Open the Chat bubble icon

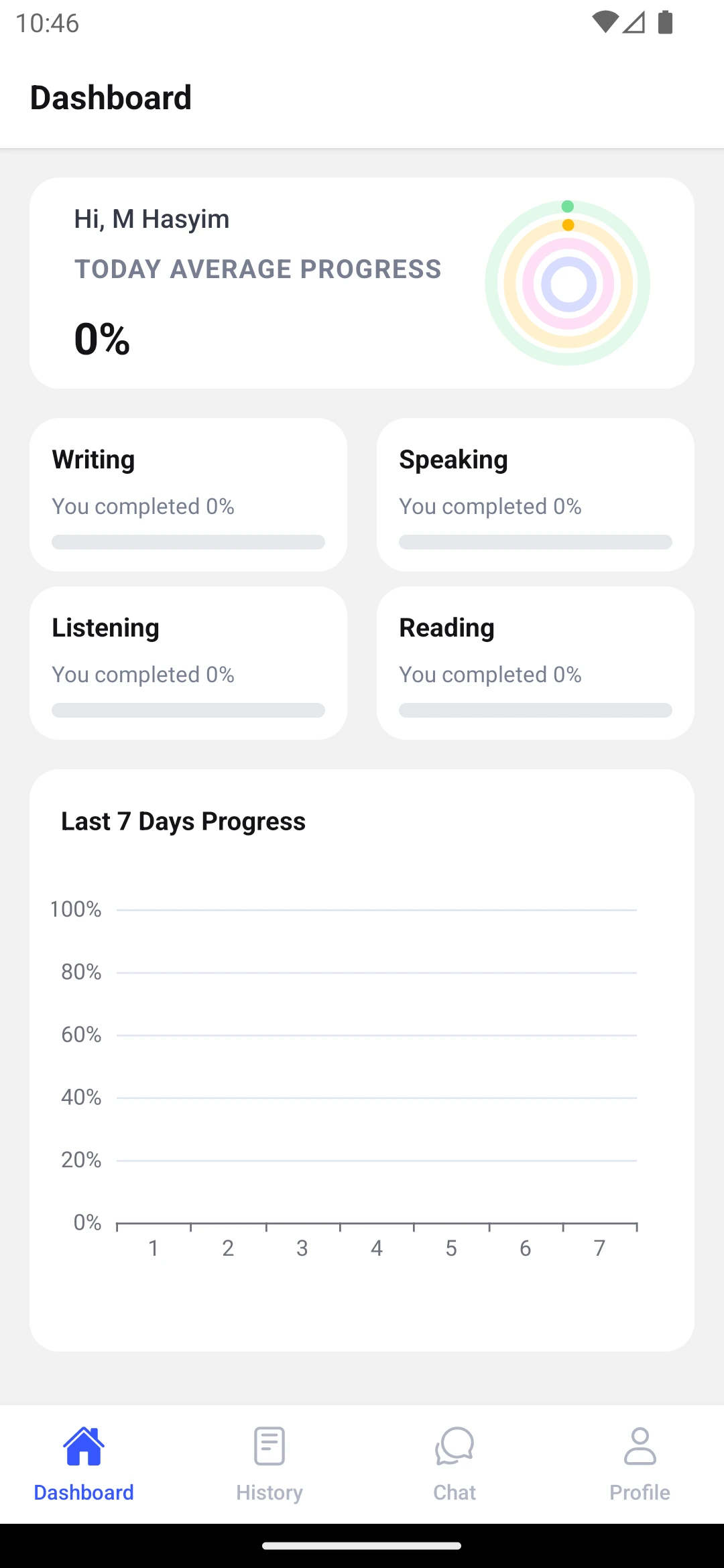point(454,1445)
